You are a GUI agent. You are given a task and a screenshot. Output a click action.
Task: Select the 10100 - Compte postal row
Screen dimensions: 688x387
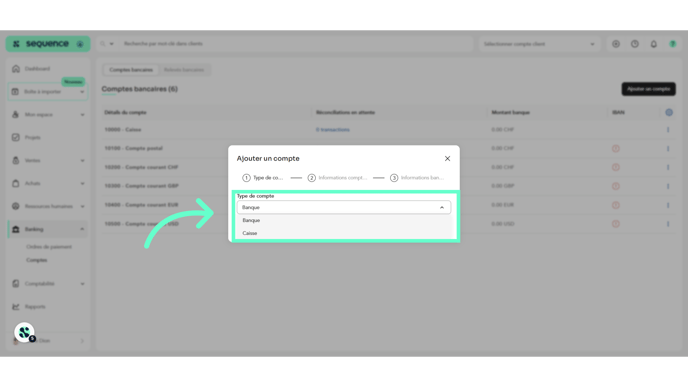pos(389,149)
